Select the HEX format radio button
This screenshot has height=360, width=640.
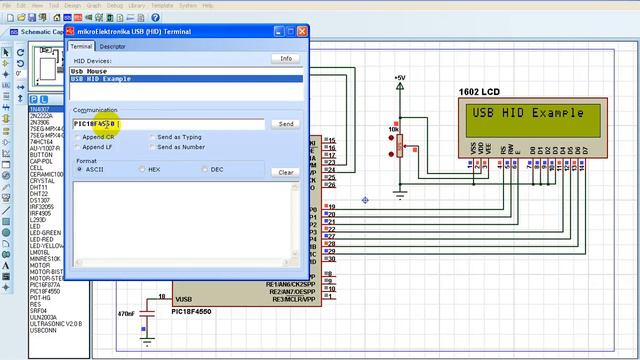[142, 169]
